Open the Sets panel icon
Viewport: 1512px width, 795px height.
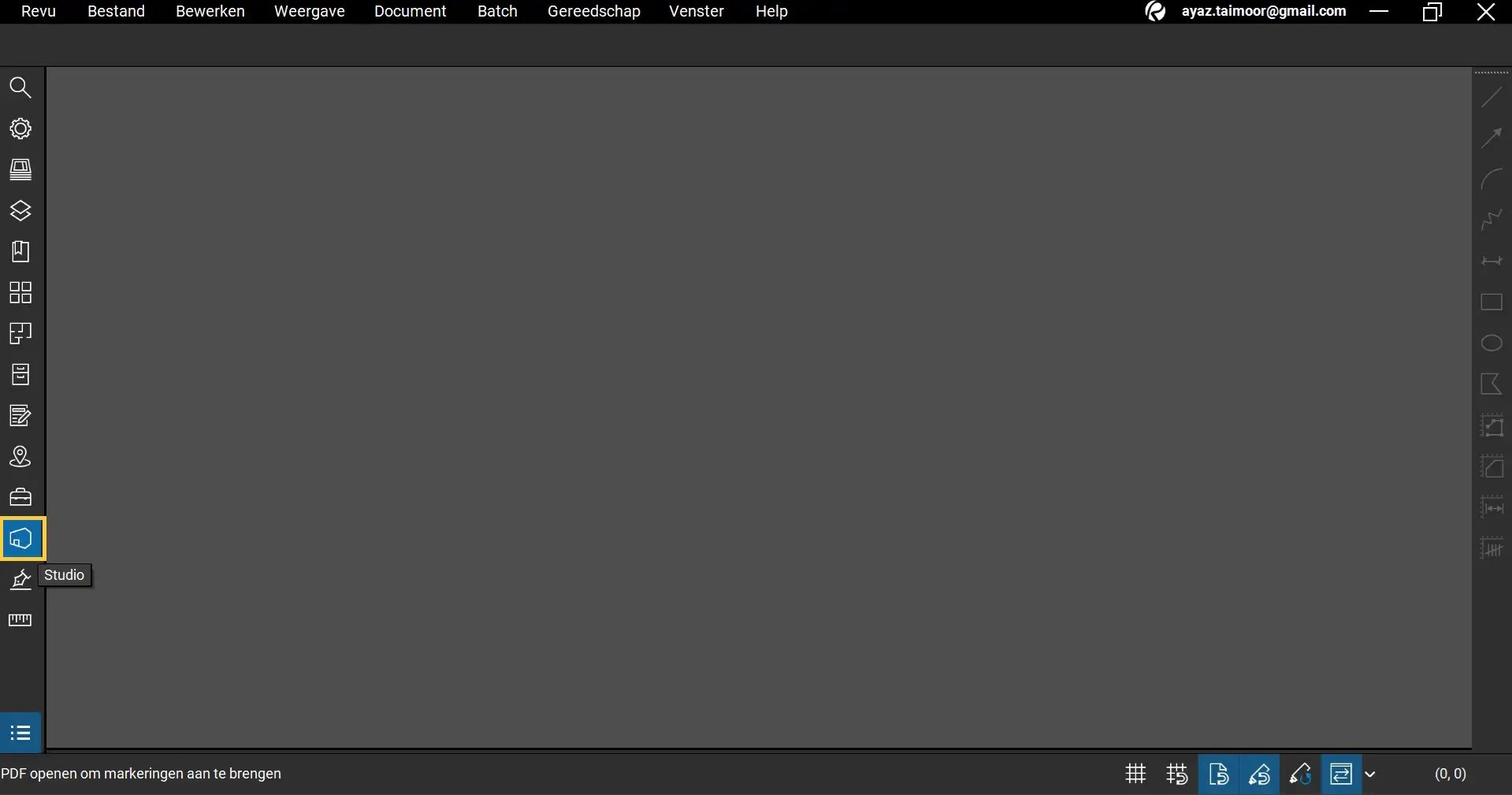click(20, 169)
